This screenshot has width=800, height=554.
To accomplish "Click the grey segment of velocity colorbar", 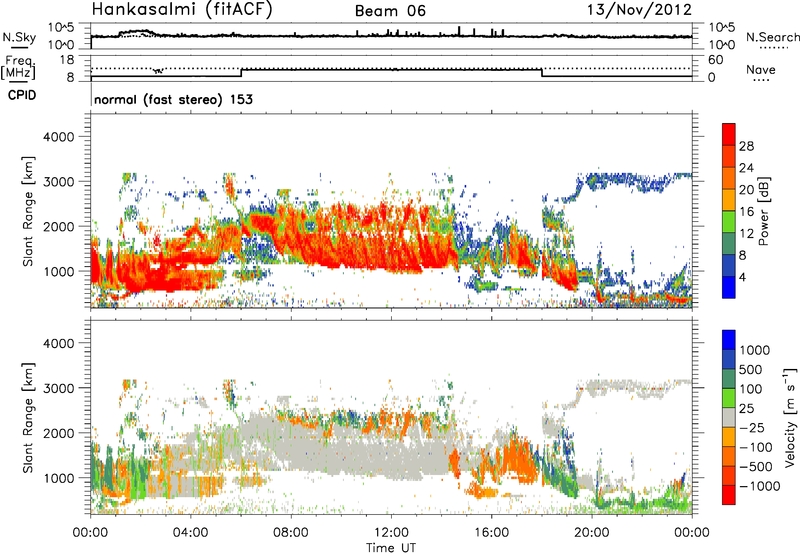I will pyautogui.click(x=729, y=417).
